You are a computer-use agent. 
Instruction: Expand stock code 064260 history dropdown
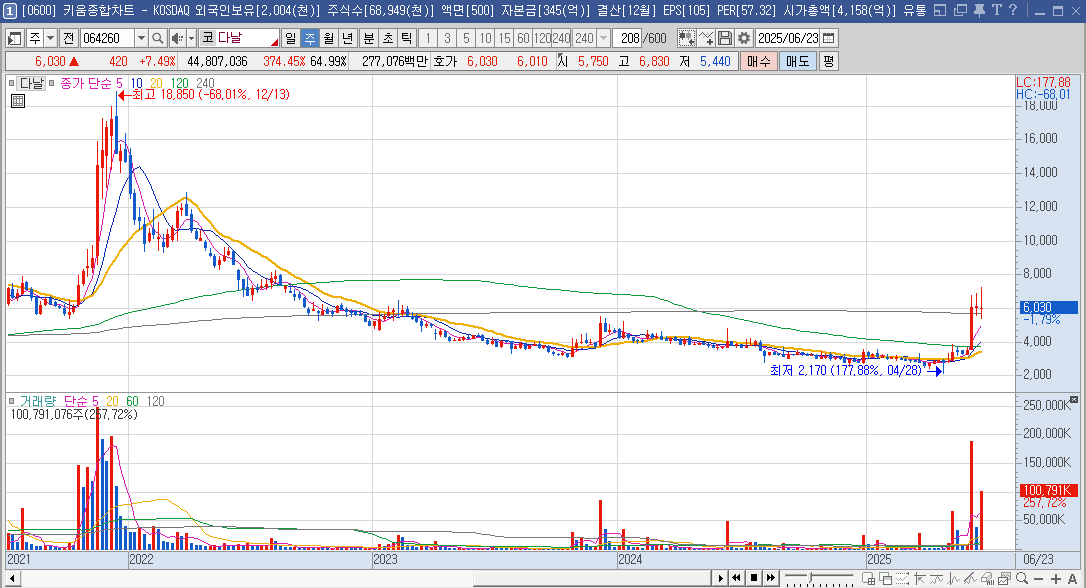(x=141, y=38)
